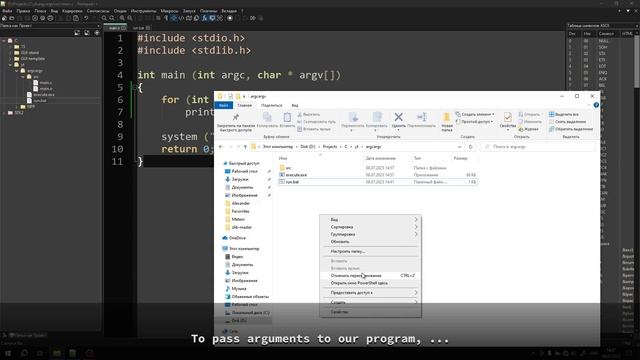Switch to the run.bat editor tab
This screenshot has width=640, height=360.
(x=141, y=28)
